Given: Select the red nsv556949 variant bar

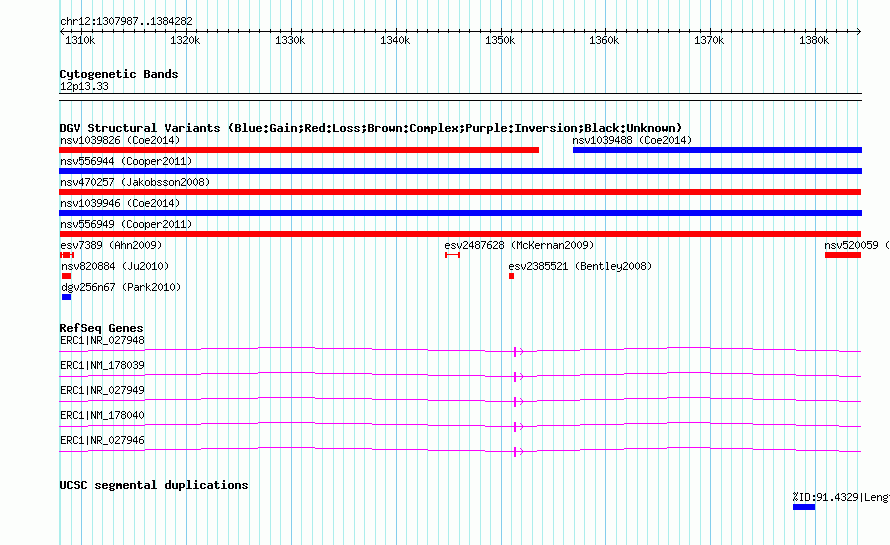Looking at the screenshot, I should (460, 234).
